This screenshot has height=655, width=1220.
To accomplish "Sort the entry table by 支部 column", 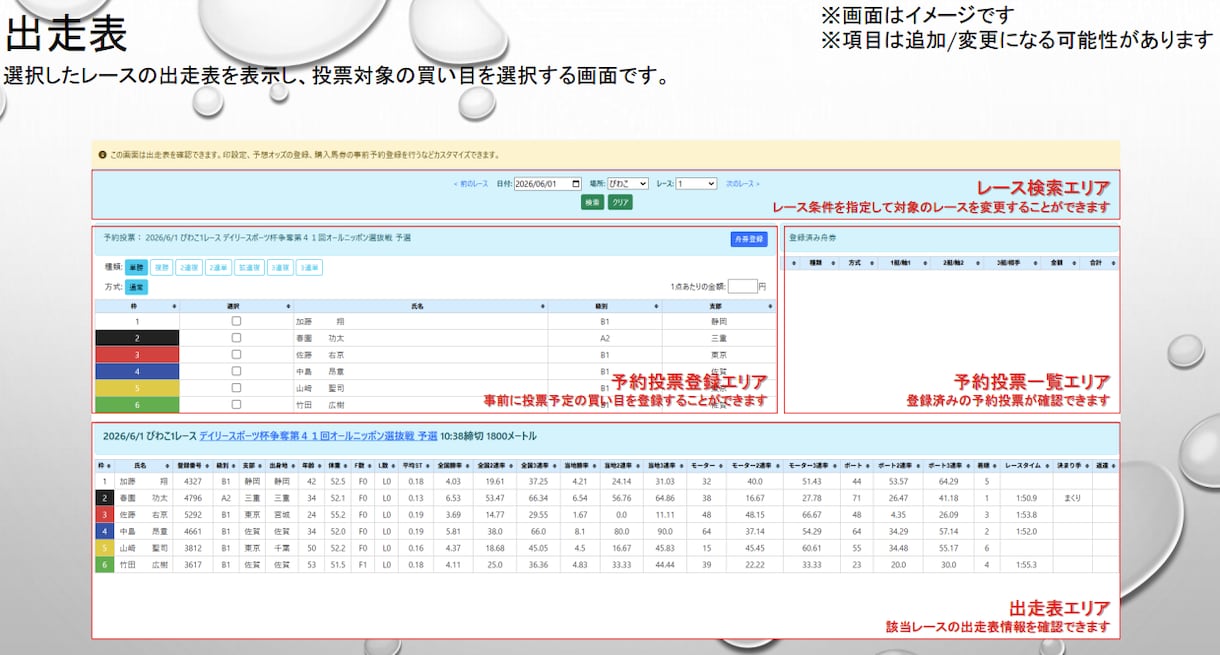I will pos(718,305).
